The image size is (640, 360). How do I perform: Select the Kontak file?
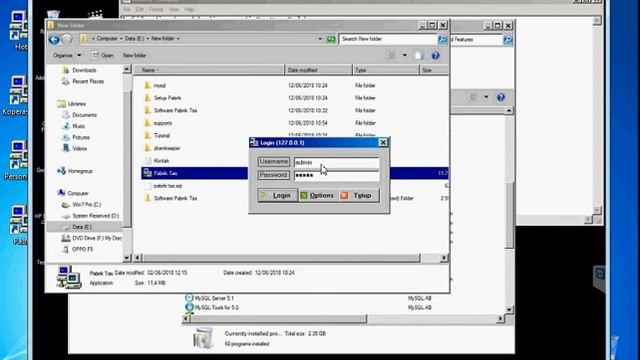pos(161,161)
